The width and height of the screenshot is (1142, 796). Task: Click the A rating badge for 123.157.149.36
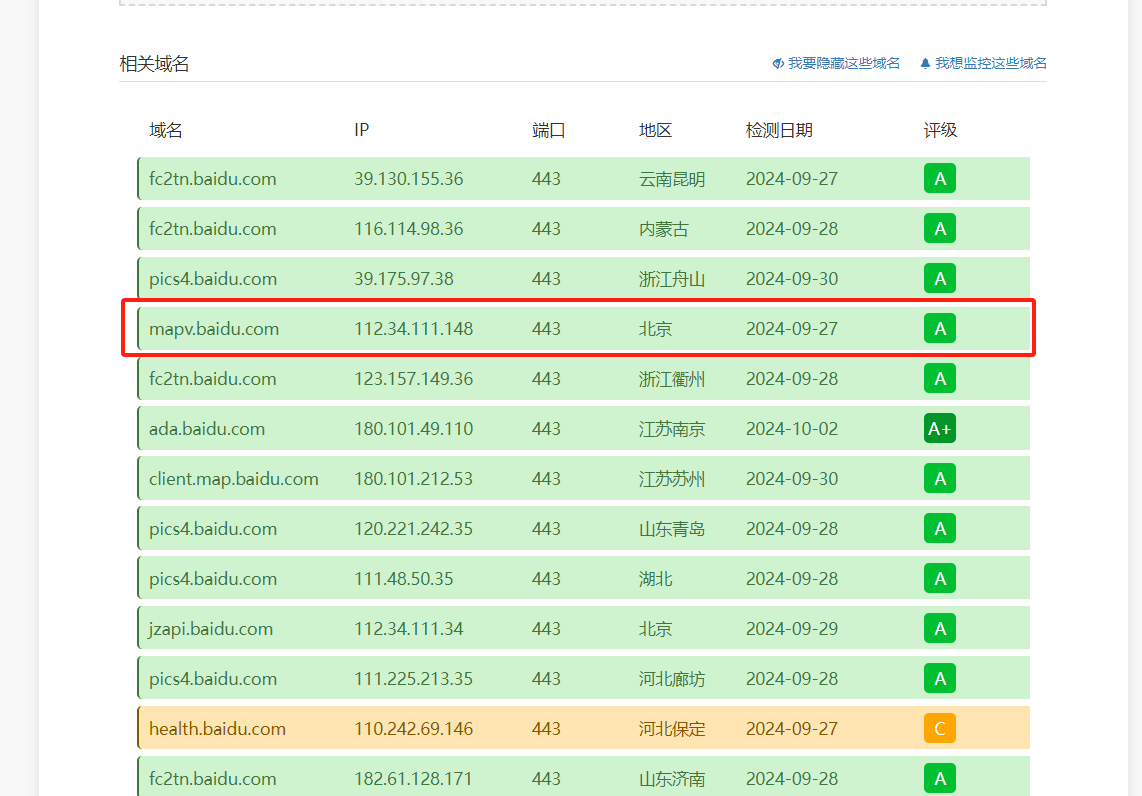click(x=940, y=379)
